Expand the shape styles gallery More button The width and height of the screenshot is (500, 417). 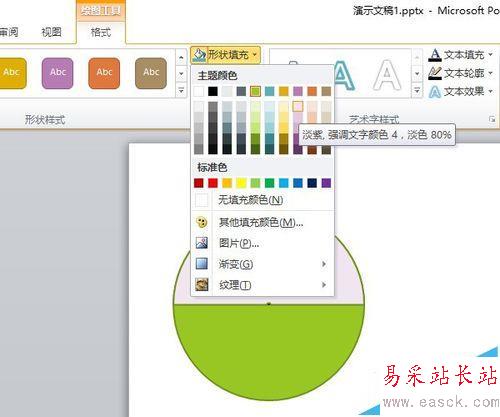click(x=181, y=90)
